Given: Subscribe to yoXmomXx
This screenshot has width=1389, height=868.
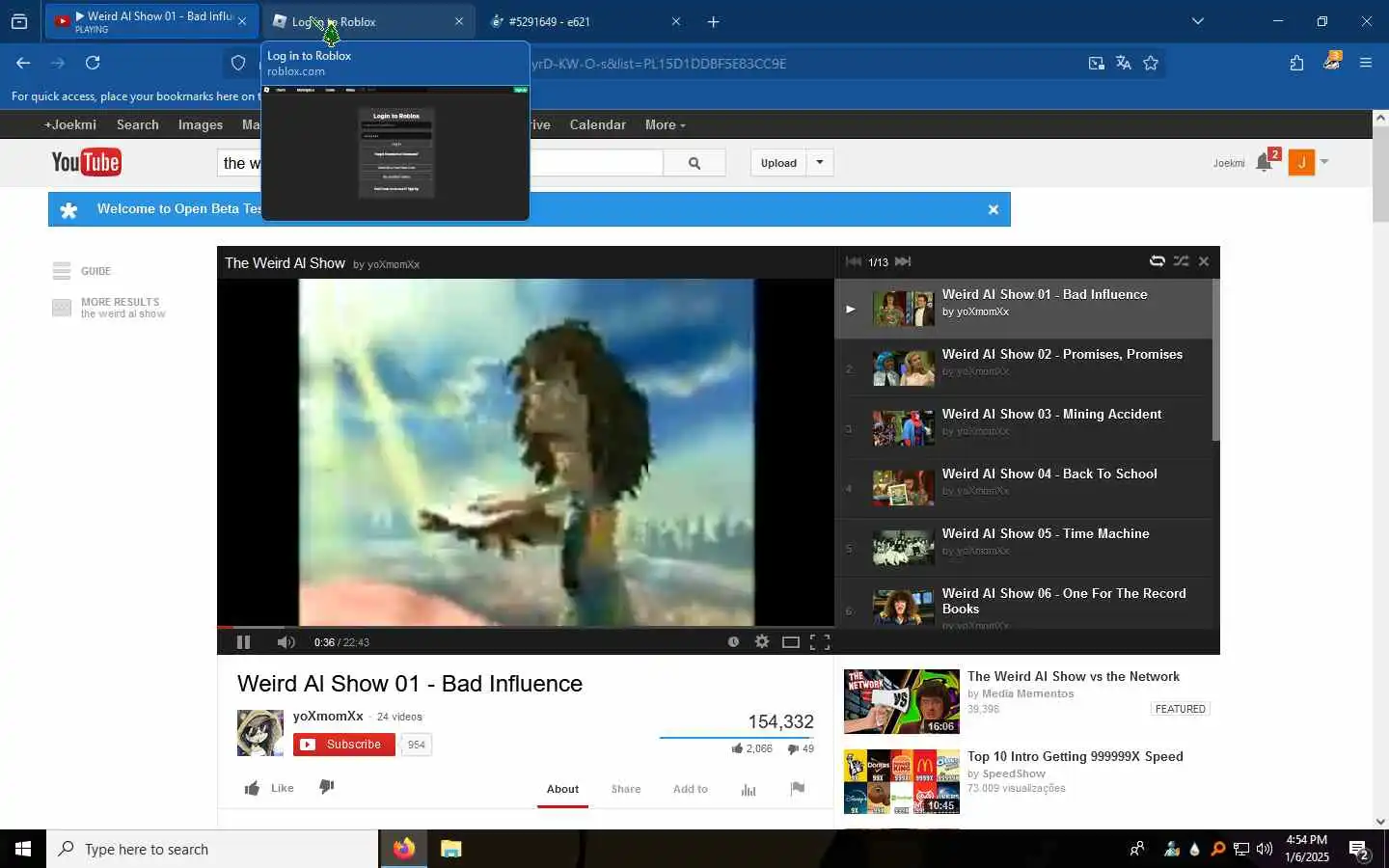Looking at the screenshot, I should tap(344, 744).
